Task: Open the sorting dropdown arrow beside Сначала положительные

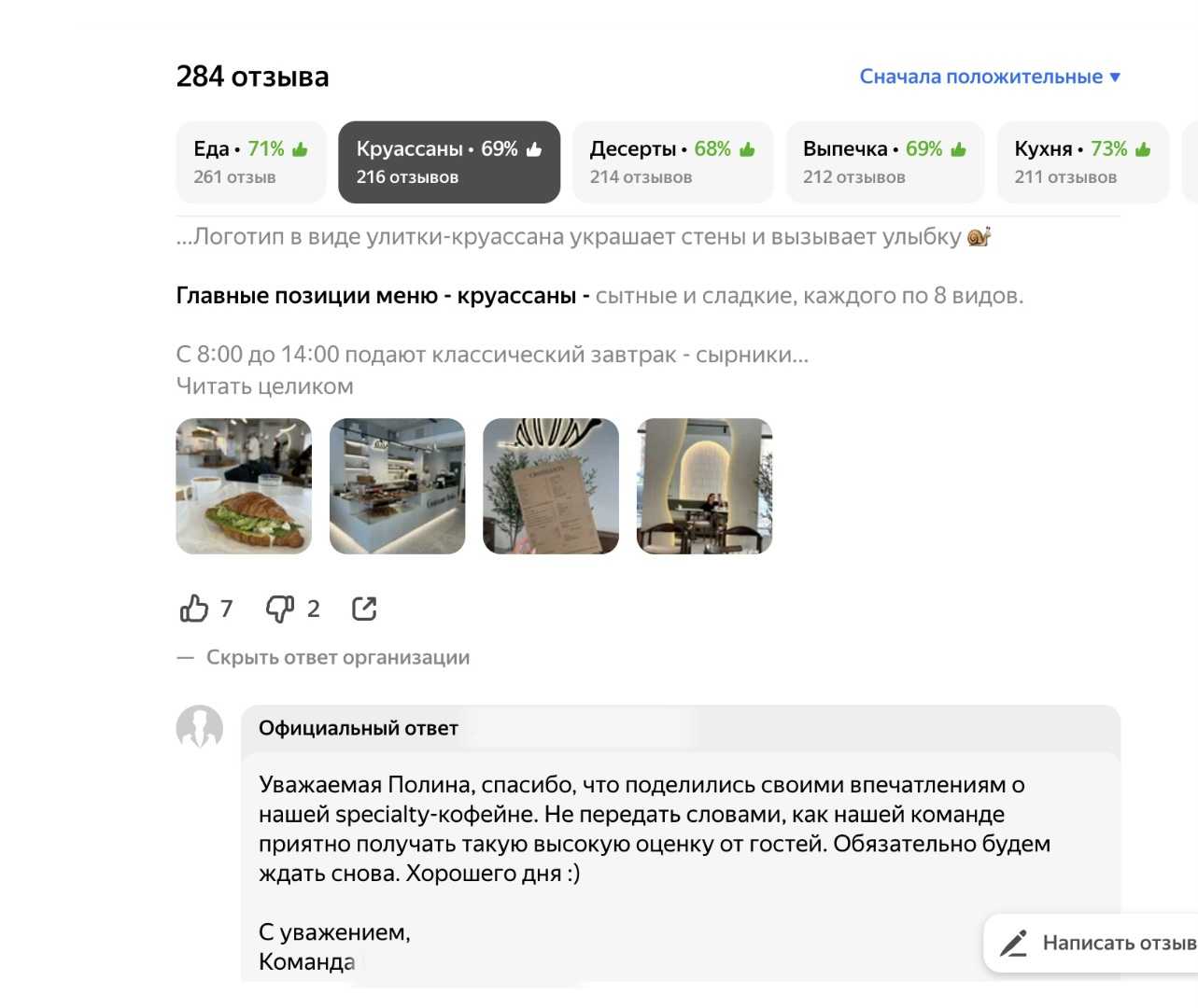Action: coord(1115,77)
